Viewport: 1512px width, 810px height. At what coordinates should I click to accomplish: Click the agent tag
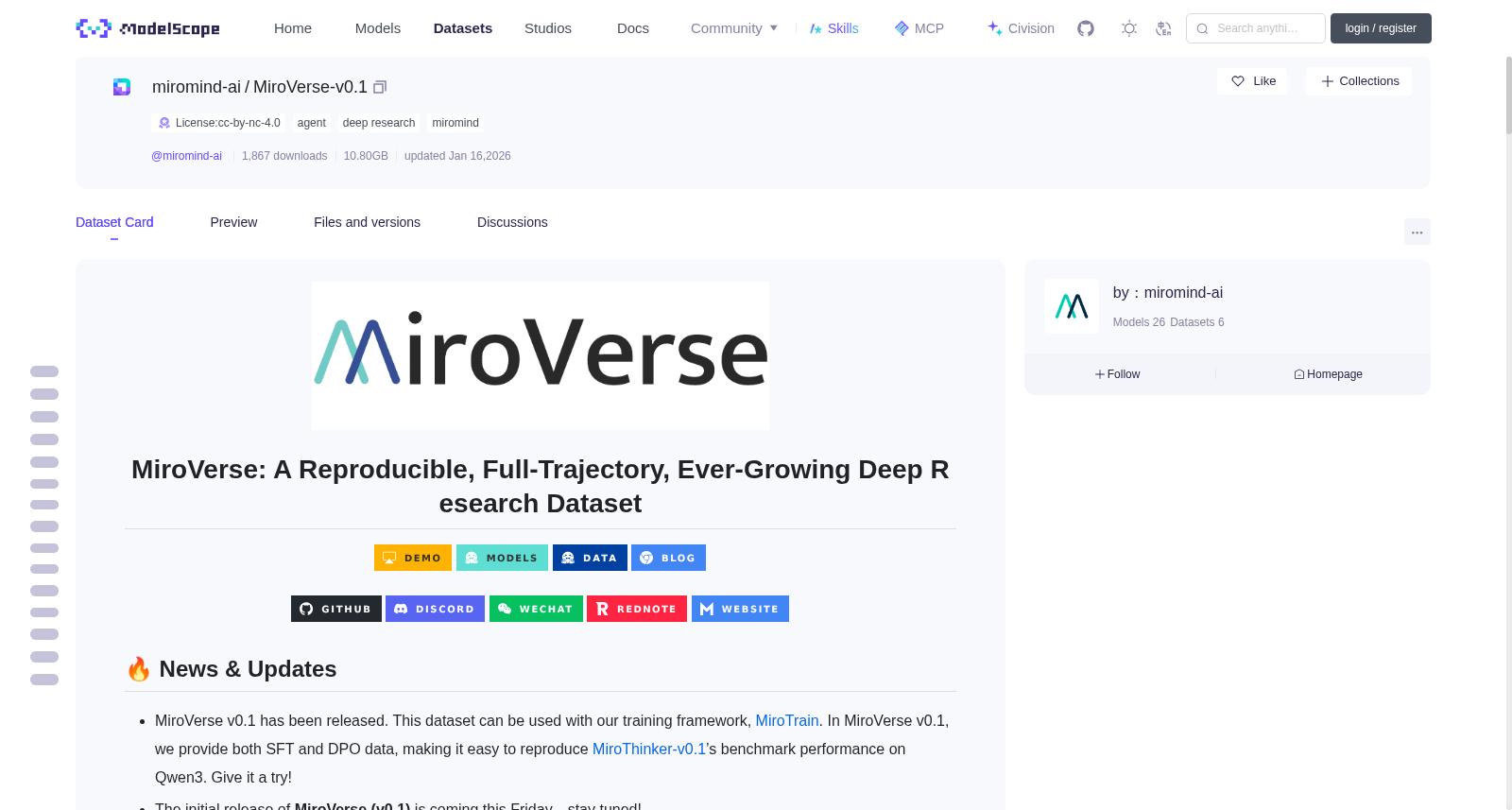pos(311,123)
